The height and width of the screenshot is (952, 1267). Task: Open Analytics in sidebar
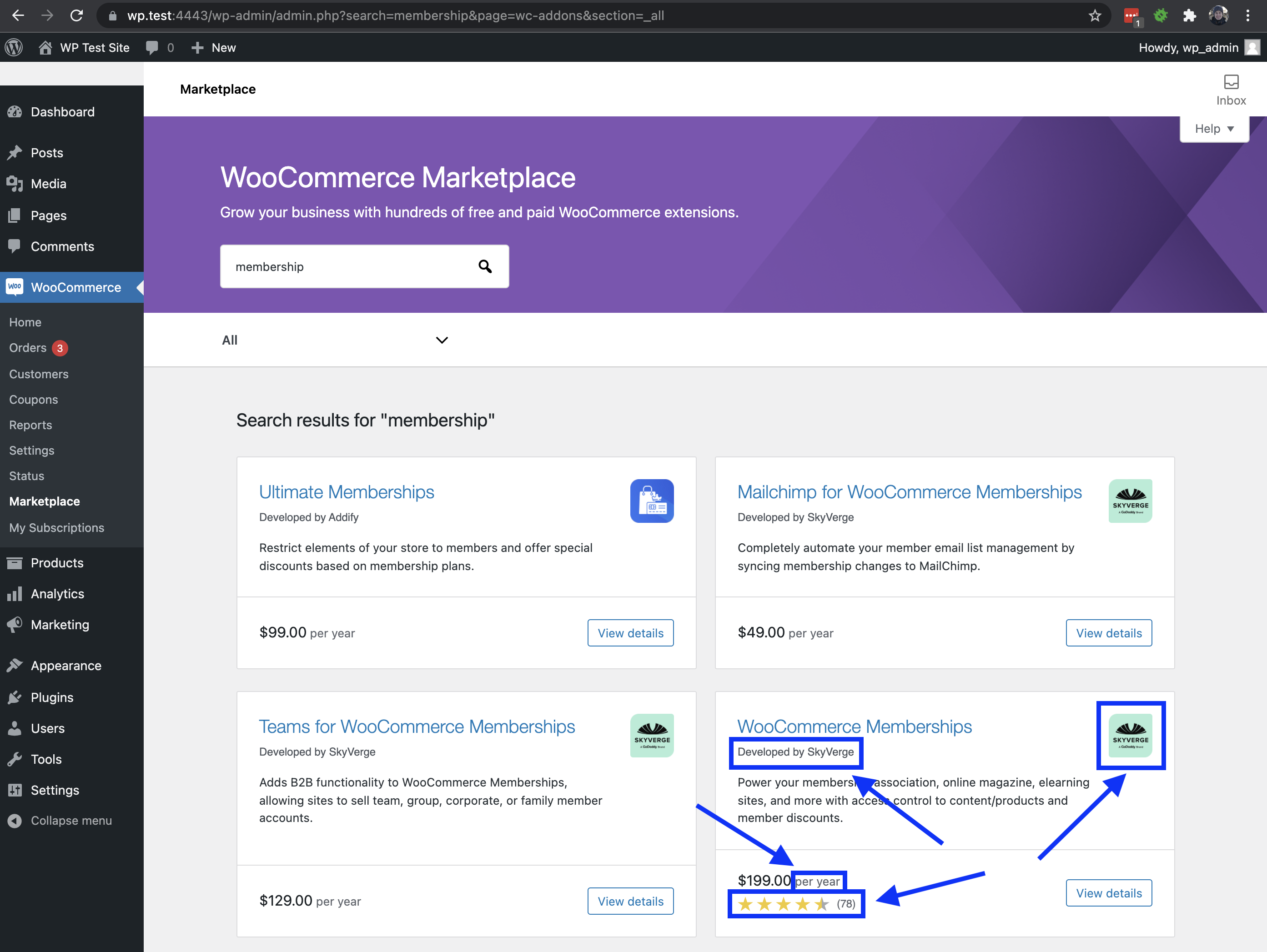click(71, 594)
